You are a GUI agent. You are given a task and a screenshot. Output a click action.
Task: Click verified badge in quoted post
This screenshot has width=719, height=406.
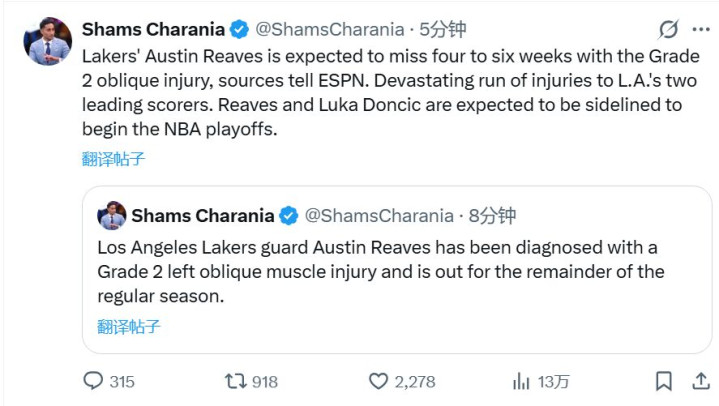click(x=289, y=216)
